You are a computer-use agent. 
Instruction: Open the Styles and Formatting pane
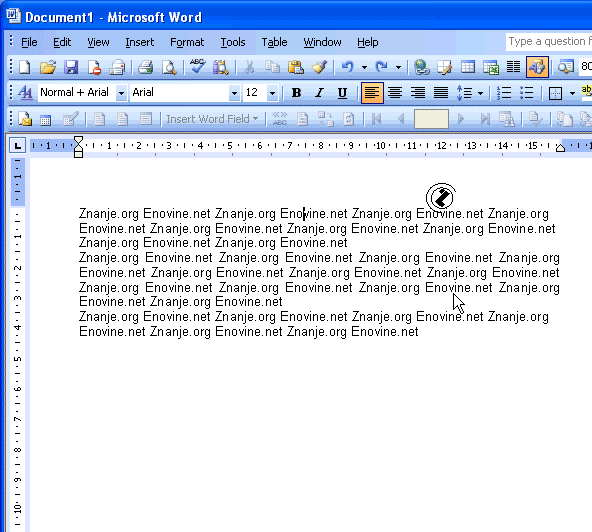(25, 93)
